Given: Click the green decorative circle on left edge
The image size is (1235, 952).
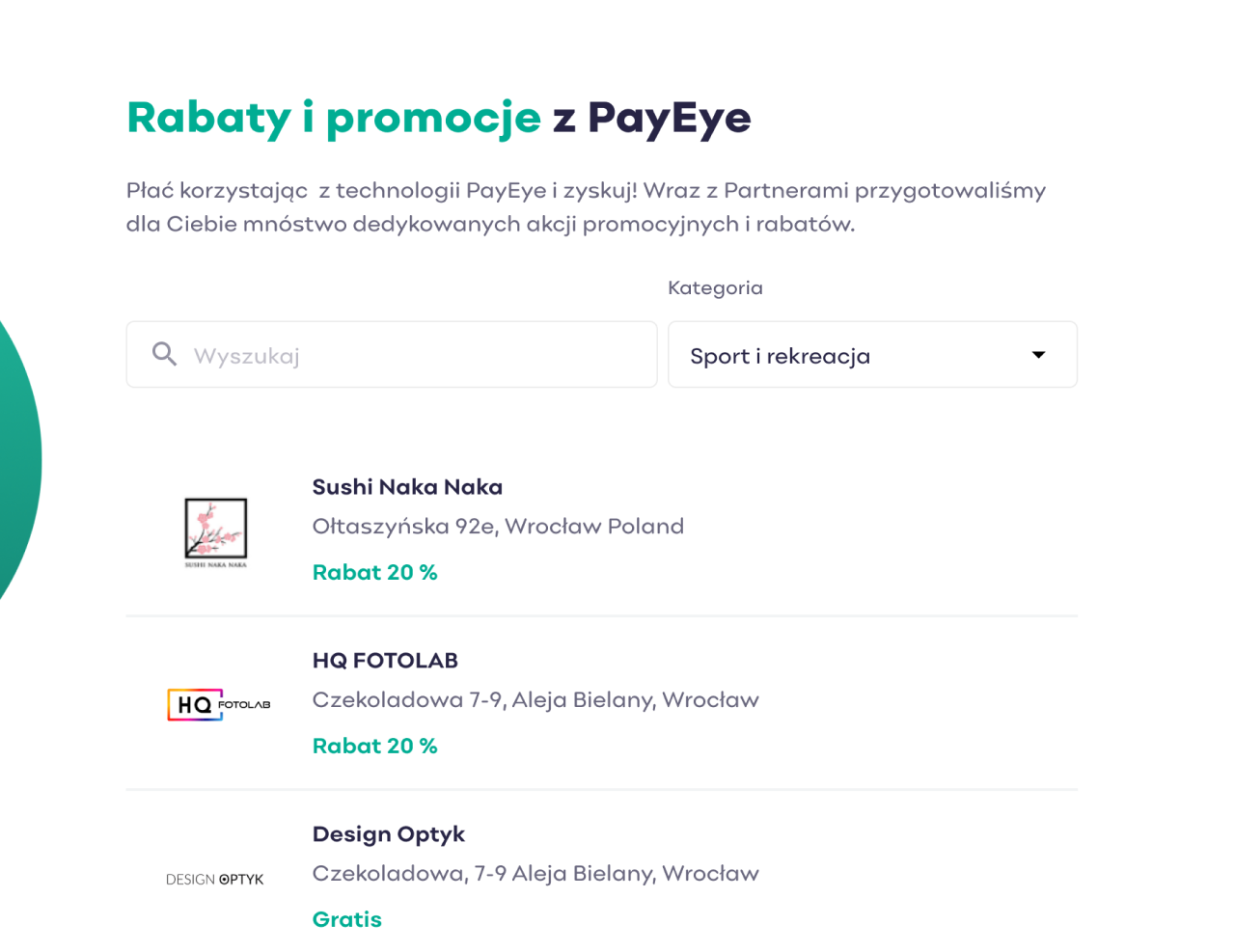Looking at the screenshot, I should point(19,461).
